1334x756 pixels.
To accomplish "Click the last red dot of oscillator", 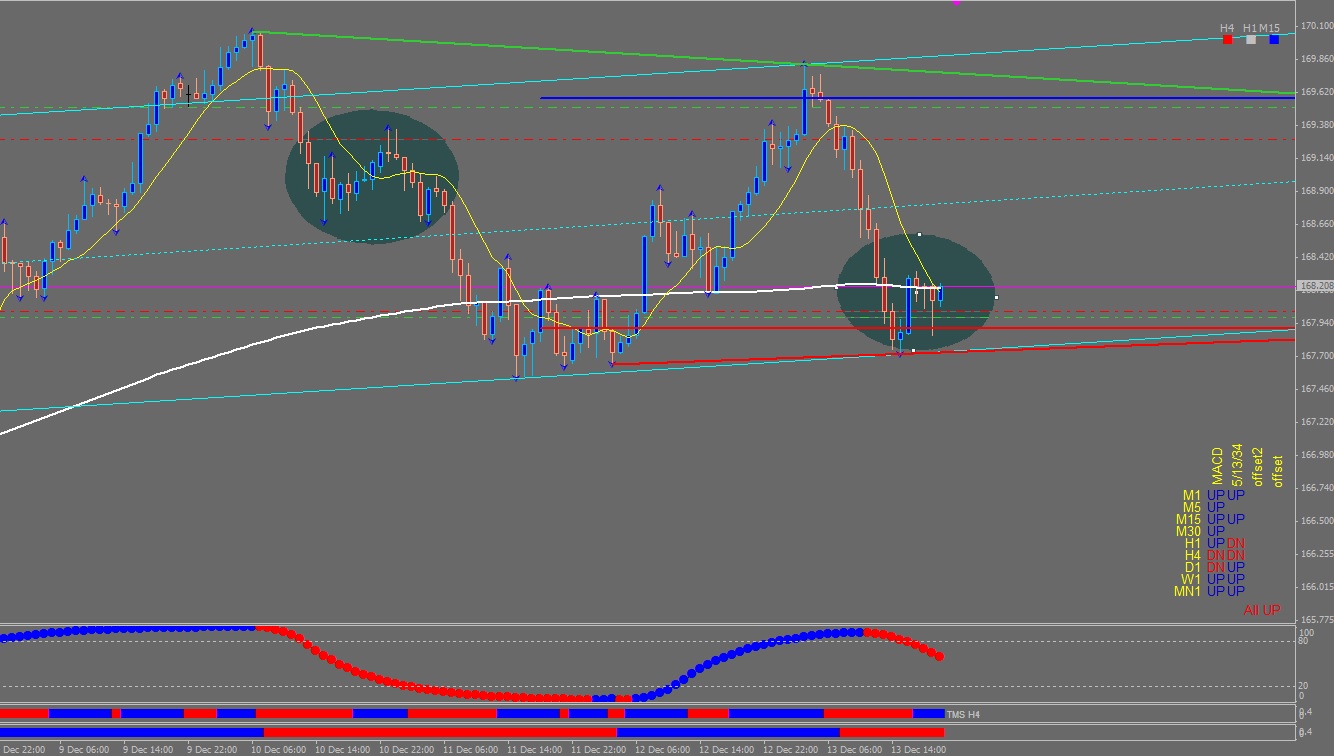I will (x=939, y=656).
